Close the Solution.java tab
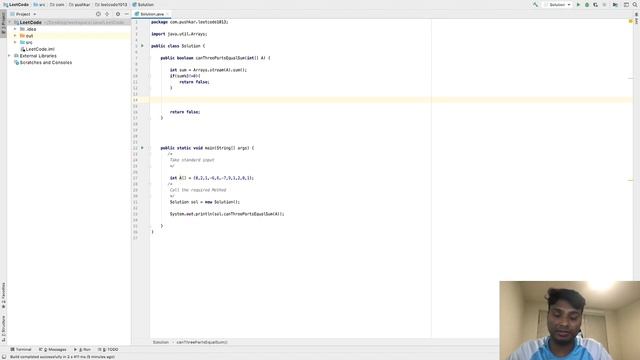 (167, 14)
